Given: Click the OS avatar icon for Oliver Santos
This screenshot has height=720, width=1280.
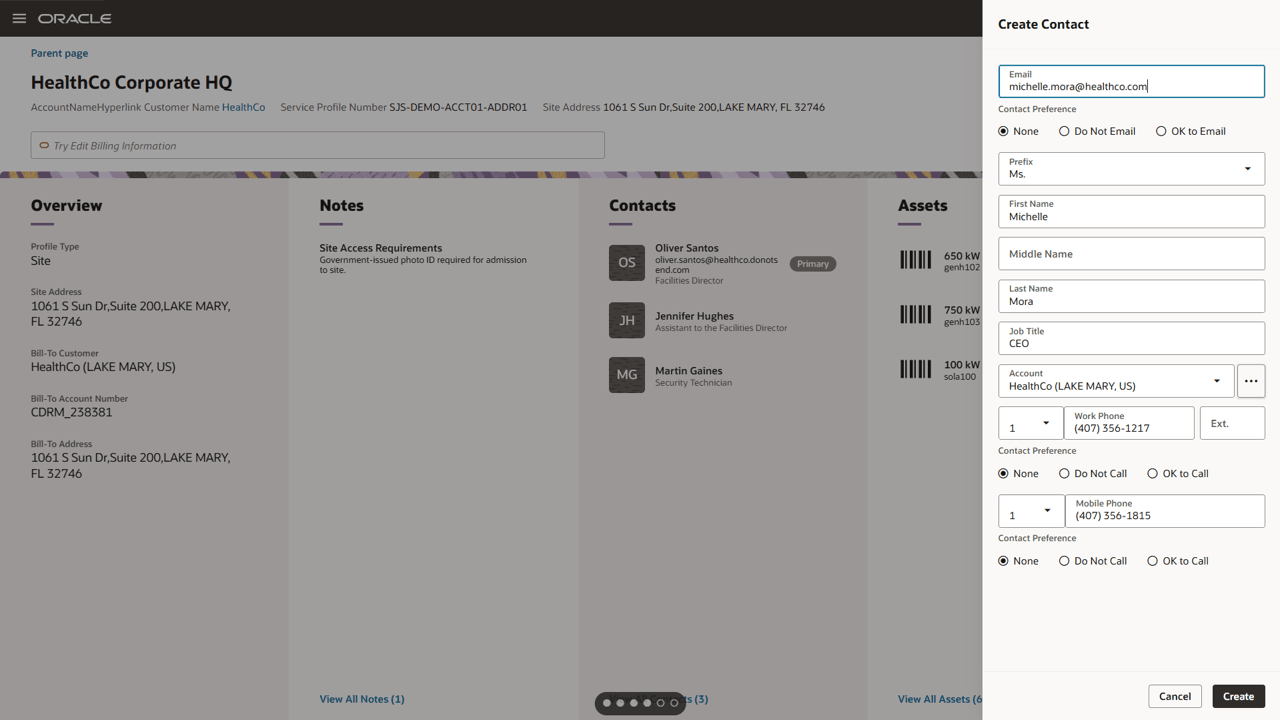Looking at the screenshot, I should pos(626,262).
